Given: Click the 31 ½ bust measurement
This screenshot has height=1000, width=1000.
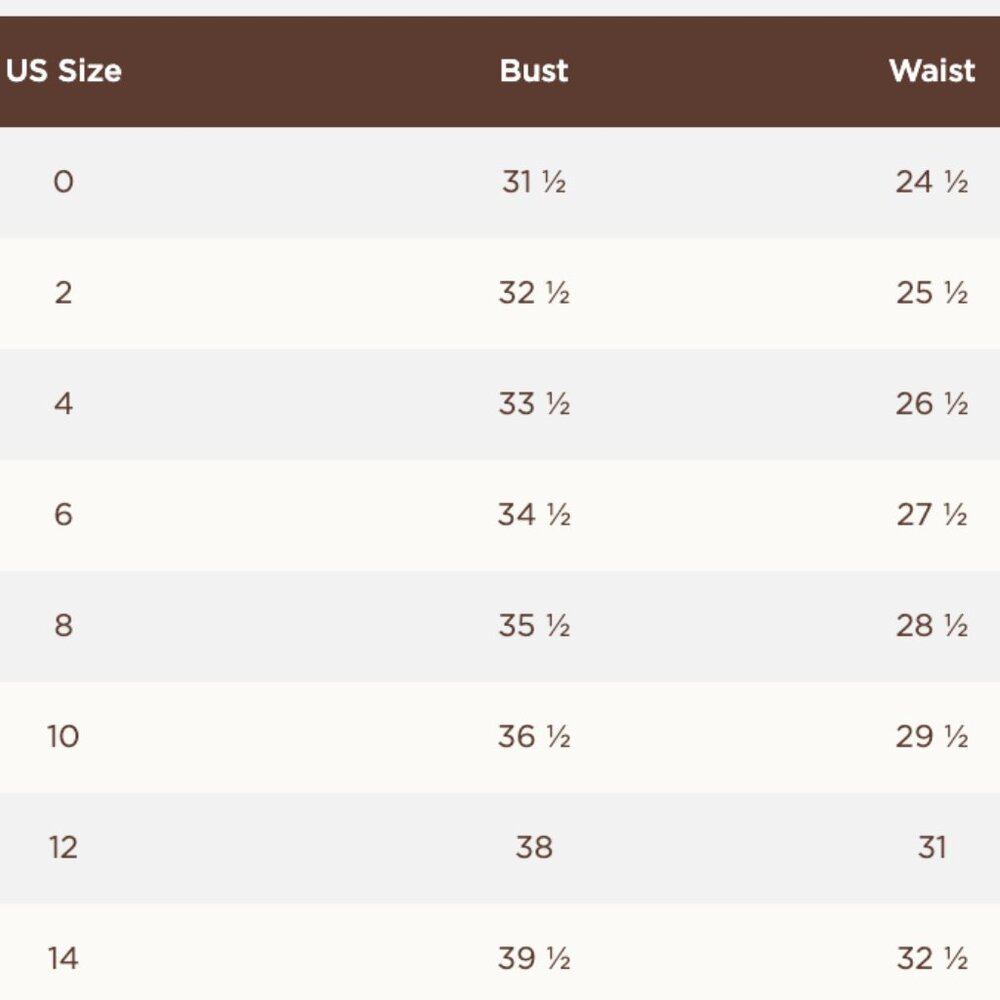Looking at the screenshot, I should pos(534,182).
